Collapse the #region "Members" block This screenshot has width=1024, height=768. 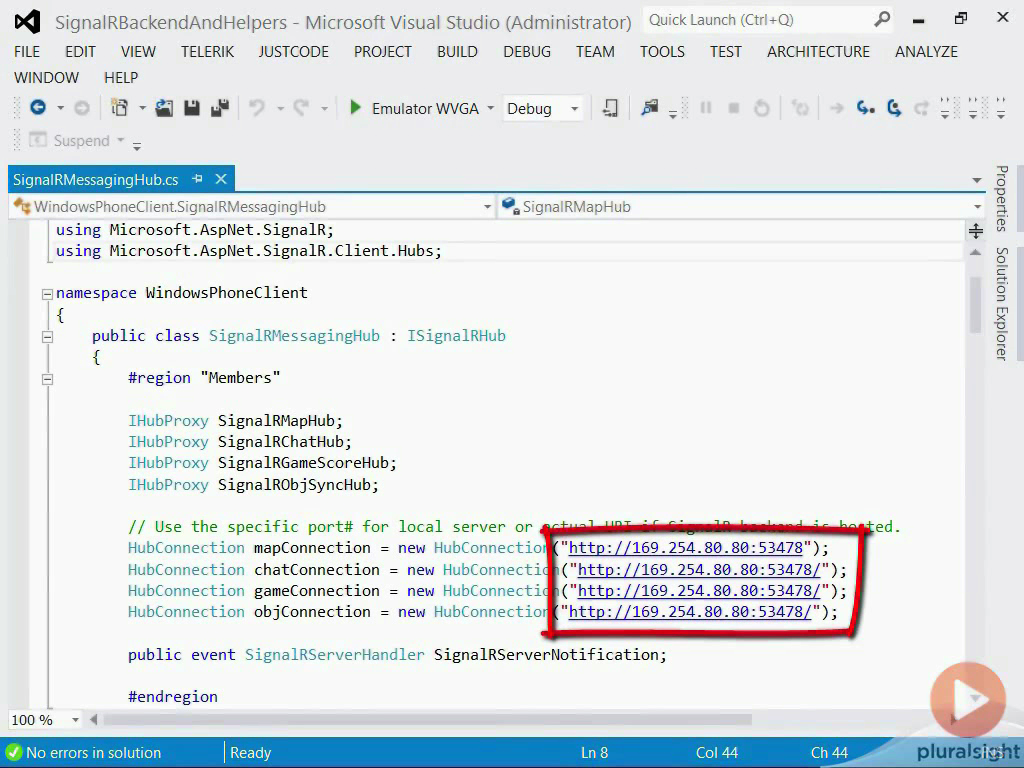(x=47, y=379)
